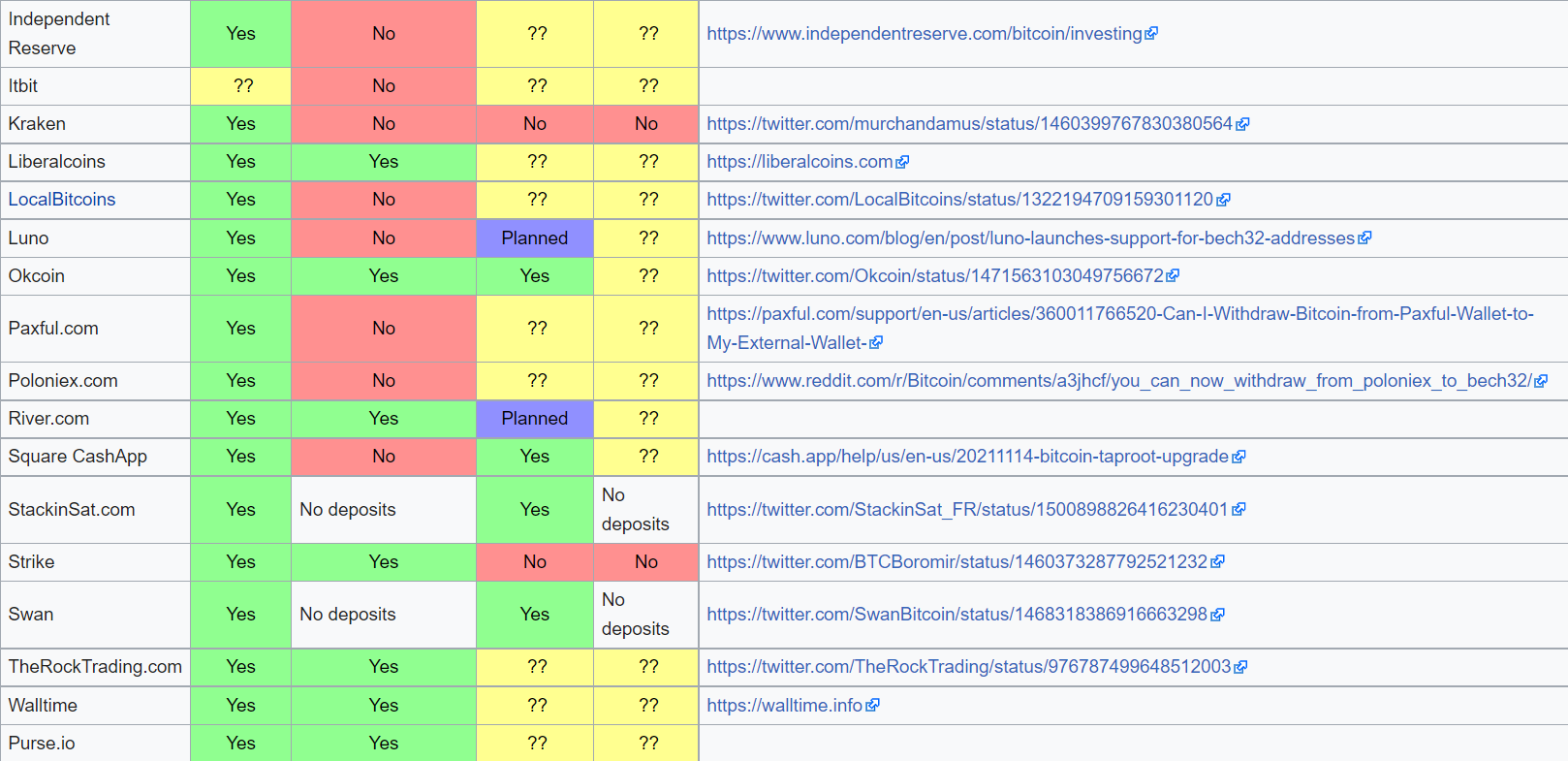The image size is (1568, 761).
Task: Click the external-link icon after My-External-Wallet
Action: point(876,343)
